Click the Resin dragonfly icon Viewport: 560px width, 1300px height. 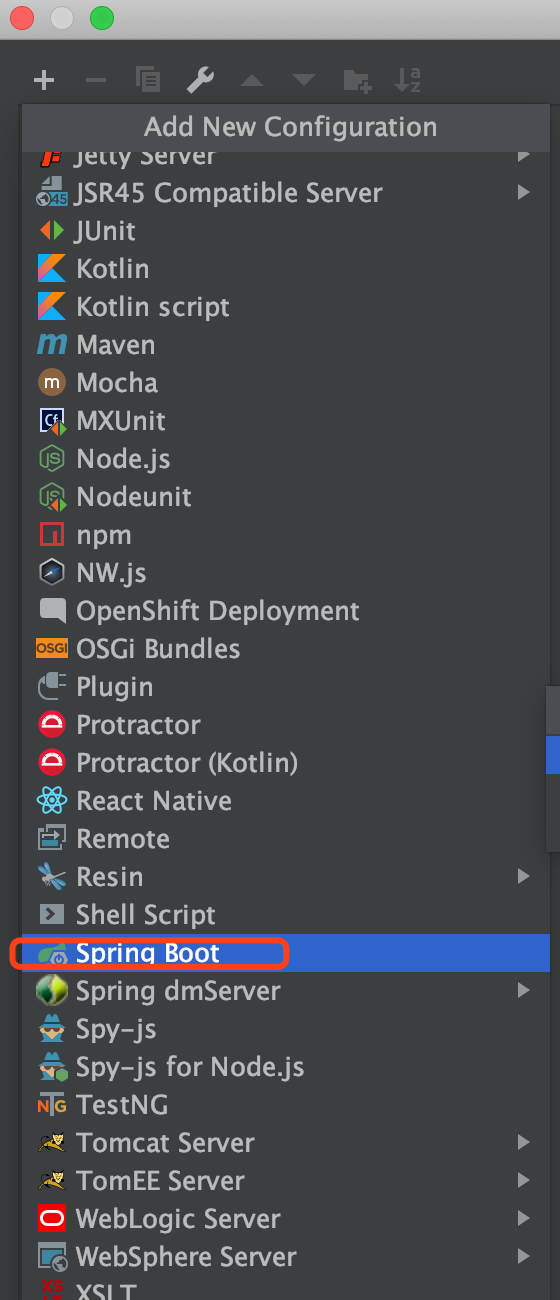[52, 877]
